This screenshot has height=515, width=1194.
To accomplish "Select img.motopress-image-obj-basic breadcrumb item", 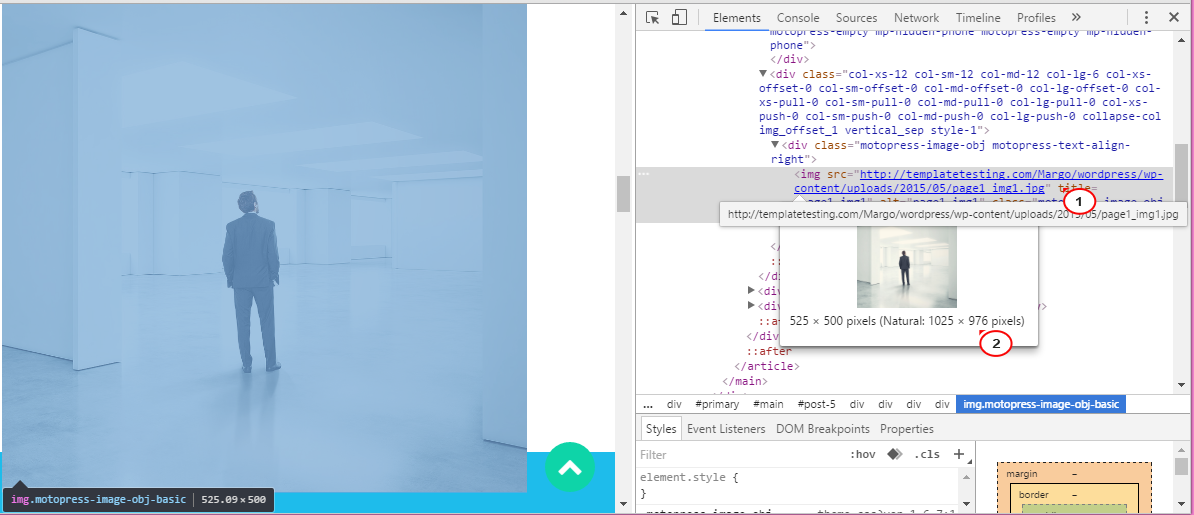I will tap(1040, 405).
